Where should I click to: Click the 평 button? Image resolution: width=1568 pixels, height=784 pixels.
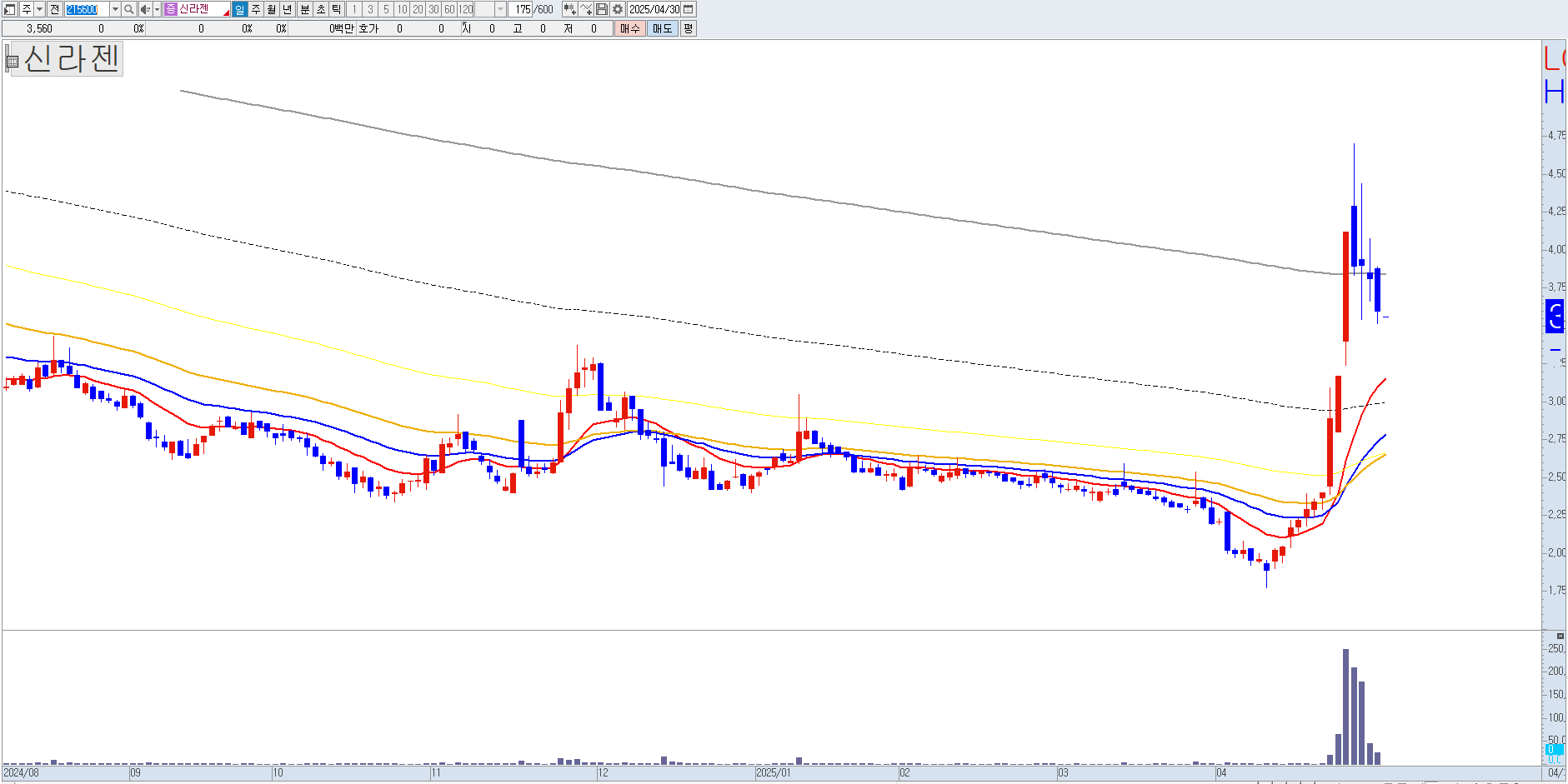pyautogui.click(x=688, y=28)
